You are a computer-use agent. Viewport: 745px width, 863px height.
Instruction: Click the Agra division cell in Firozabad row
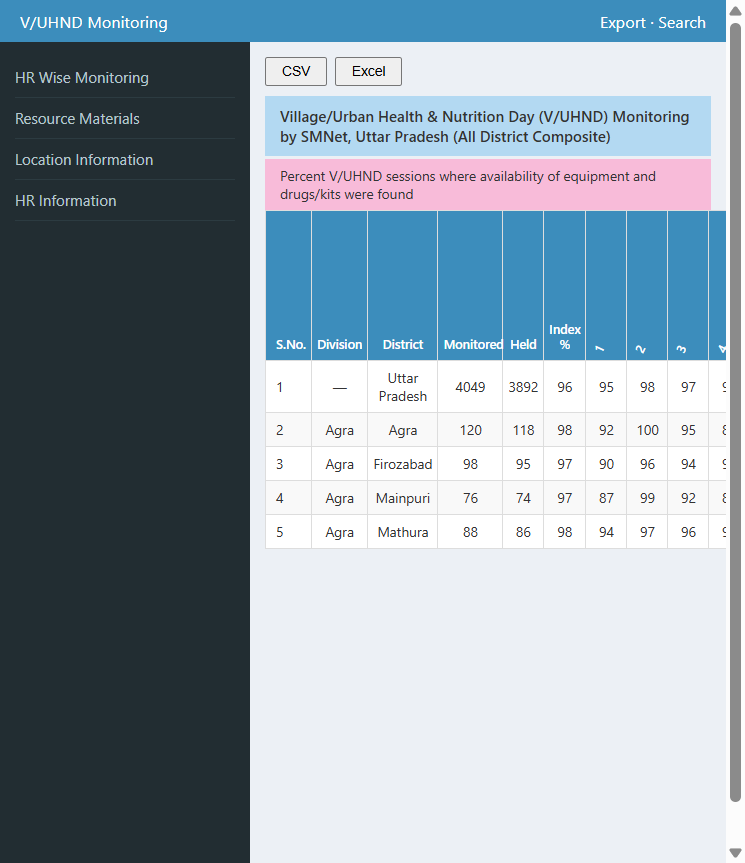coord(339,464)
